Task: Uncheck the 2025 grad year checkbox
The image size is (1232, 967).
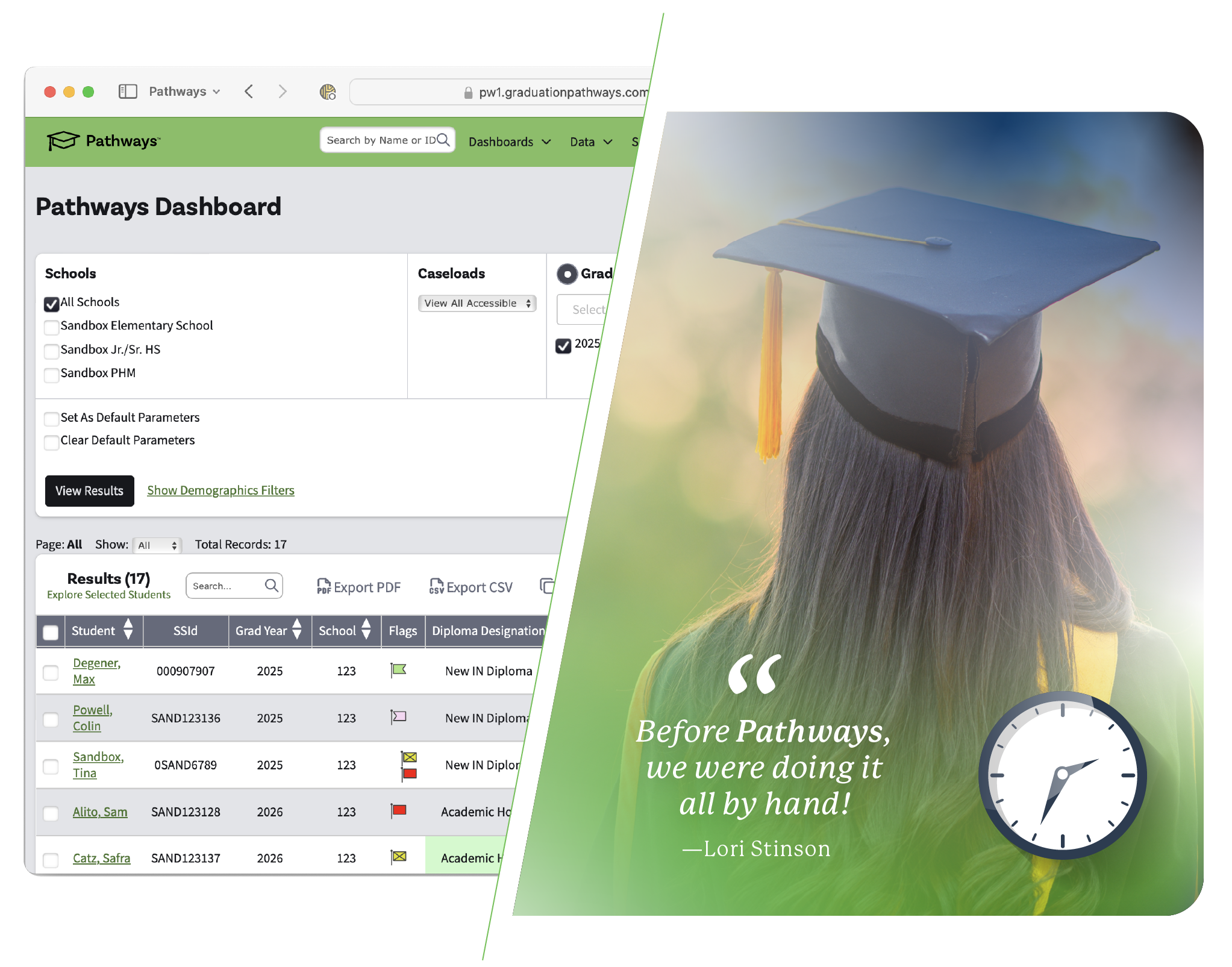Action: pos(563,346)
